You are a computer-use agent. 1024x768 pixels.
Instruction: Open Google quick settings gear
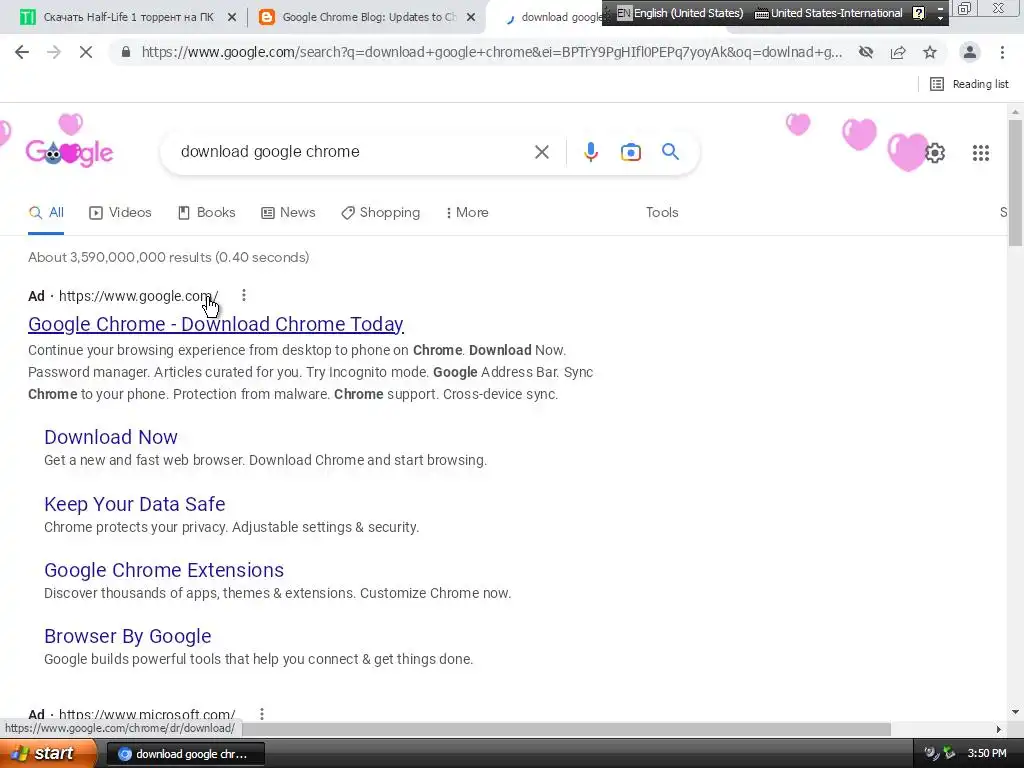click(x=935, y=153)
